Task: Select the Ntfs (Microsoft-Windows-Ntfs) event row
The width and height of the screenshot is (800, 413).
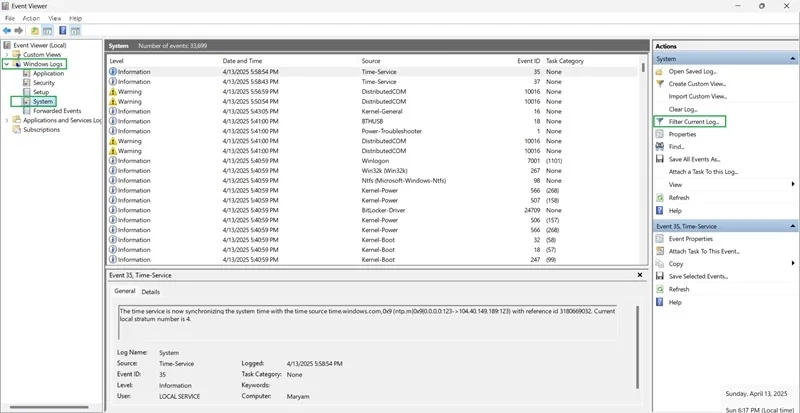Action: (x=372, y=181)
